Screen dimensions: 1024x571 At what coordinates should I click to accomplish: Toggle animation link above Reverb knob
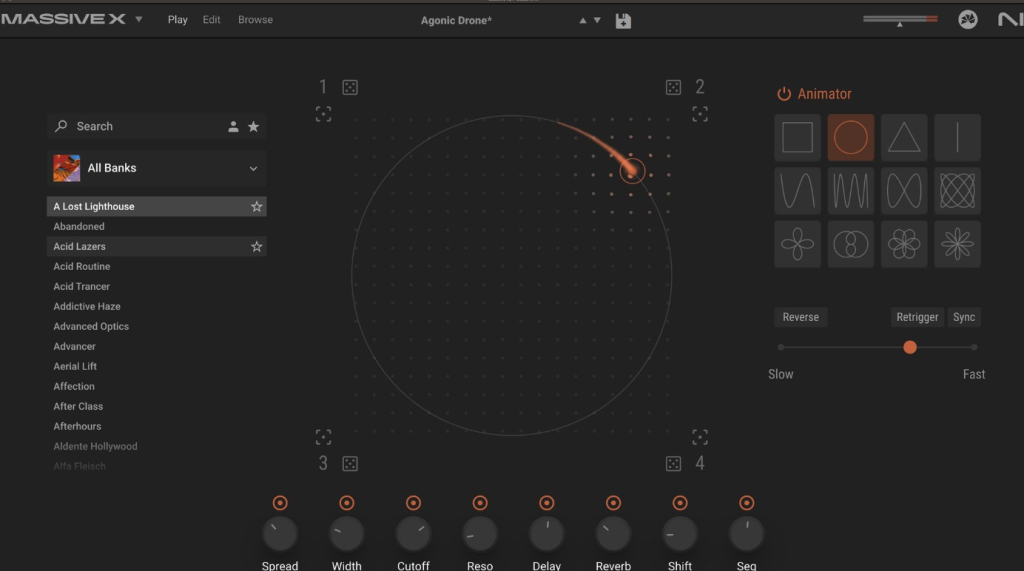point(613,503)
